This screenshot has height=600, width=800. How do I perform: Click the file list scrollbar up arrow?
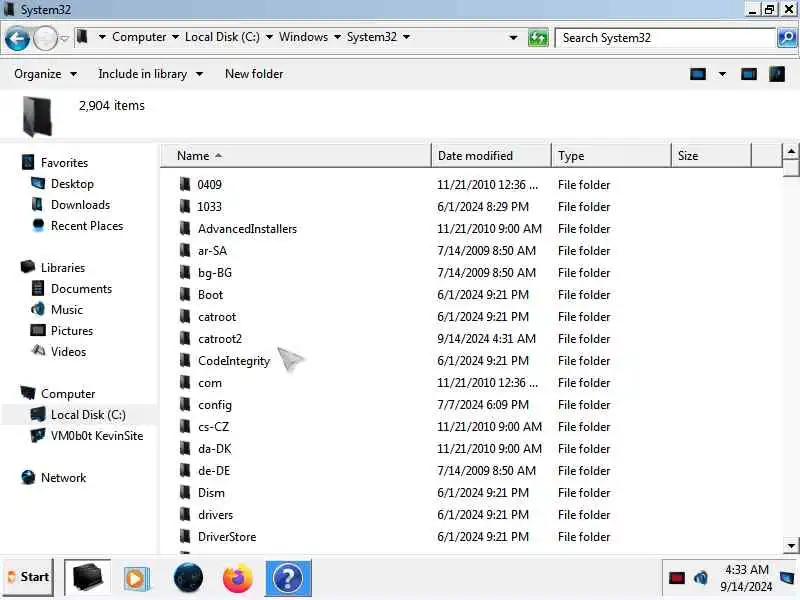click(791, 151)
